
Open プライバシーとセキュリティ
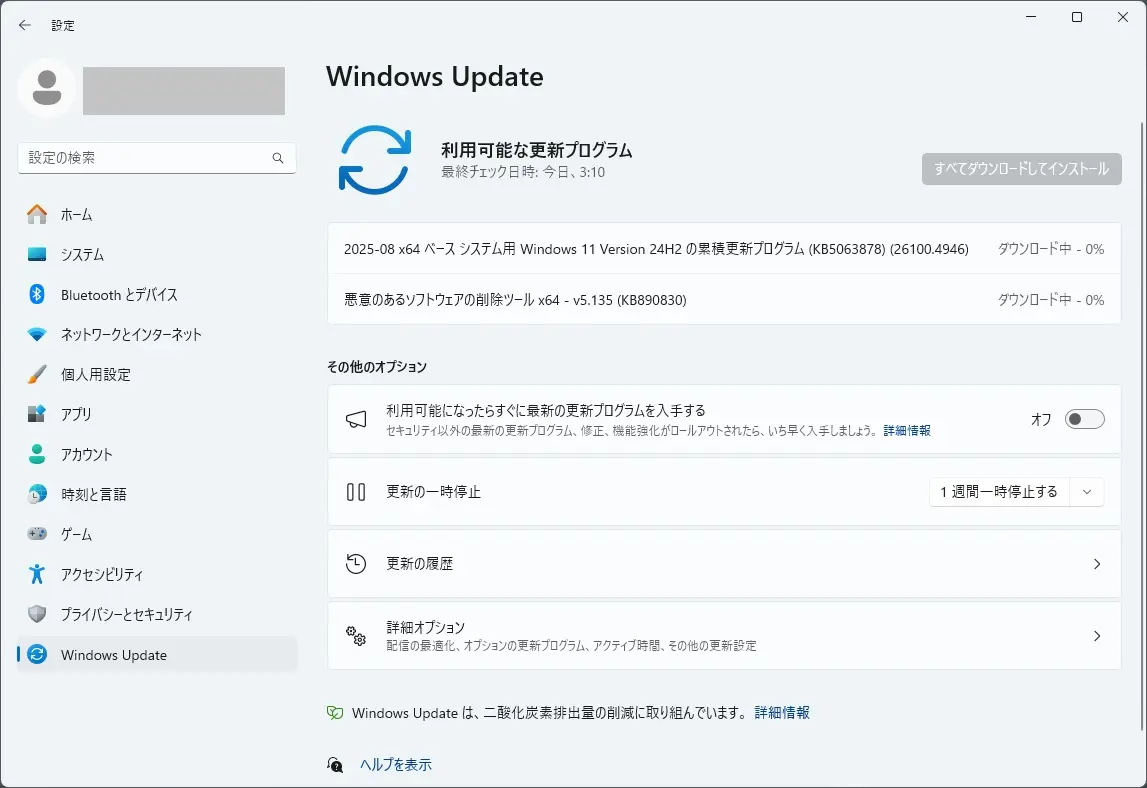[x=157, y=614]
